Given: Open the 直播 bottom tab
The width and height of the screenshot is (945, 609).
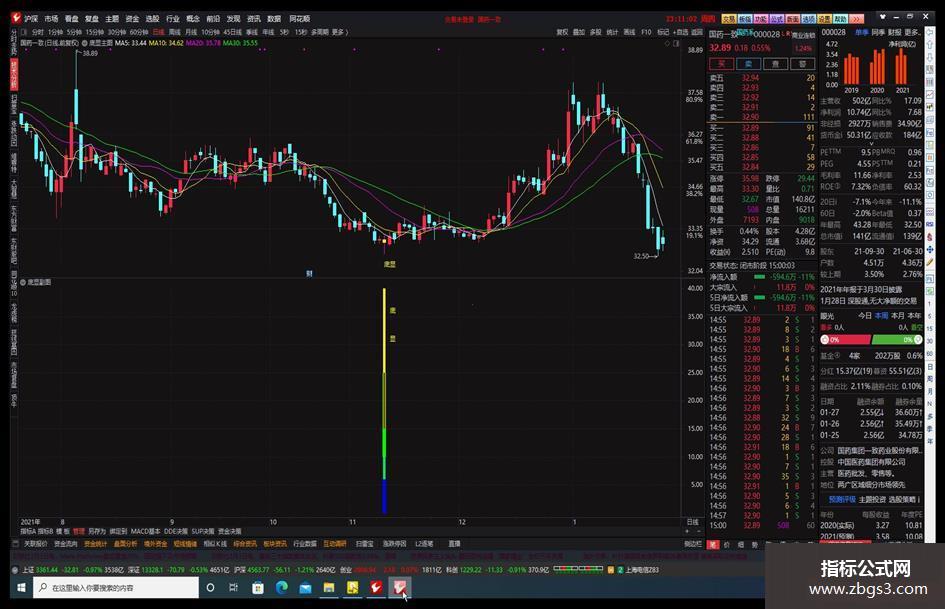Looking at the screenshot, I should [x=454, y=543].
